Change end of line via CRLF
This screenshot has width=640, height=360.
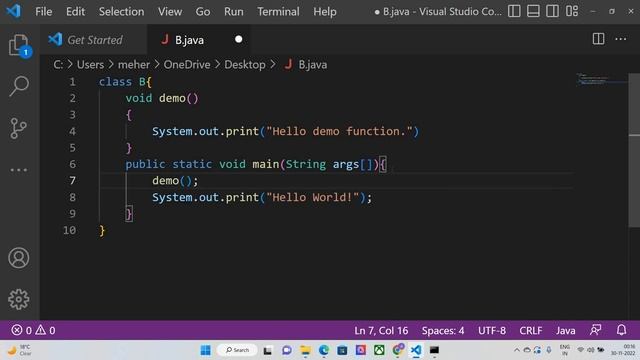pos(531,330)
